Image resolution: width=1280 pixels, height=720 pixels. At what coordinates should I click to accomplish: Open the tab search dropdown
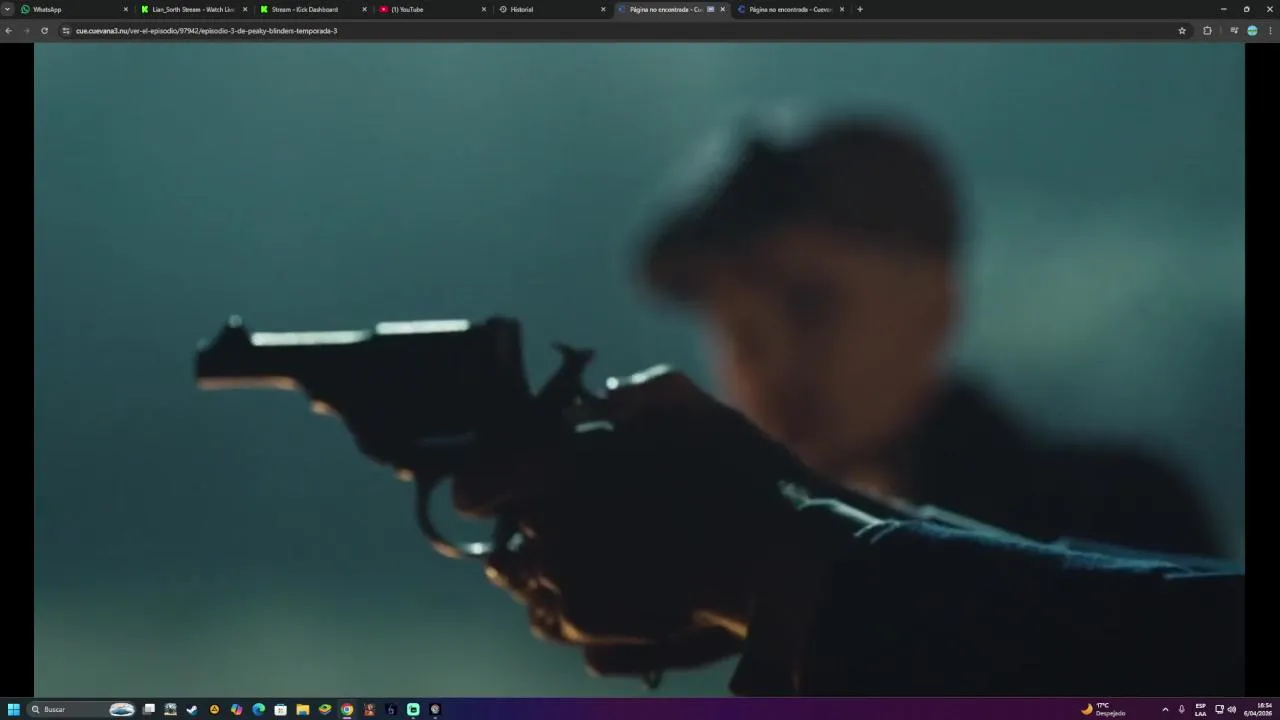click(7, 9)
